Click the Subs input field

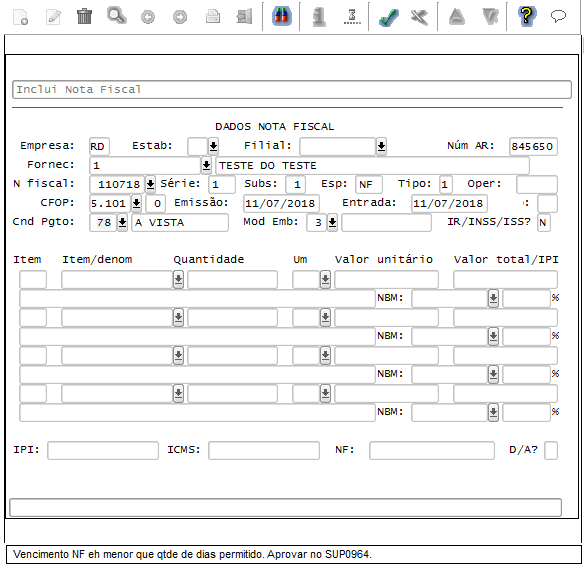(296, 184)
